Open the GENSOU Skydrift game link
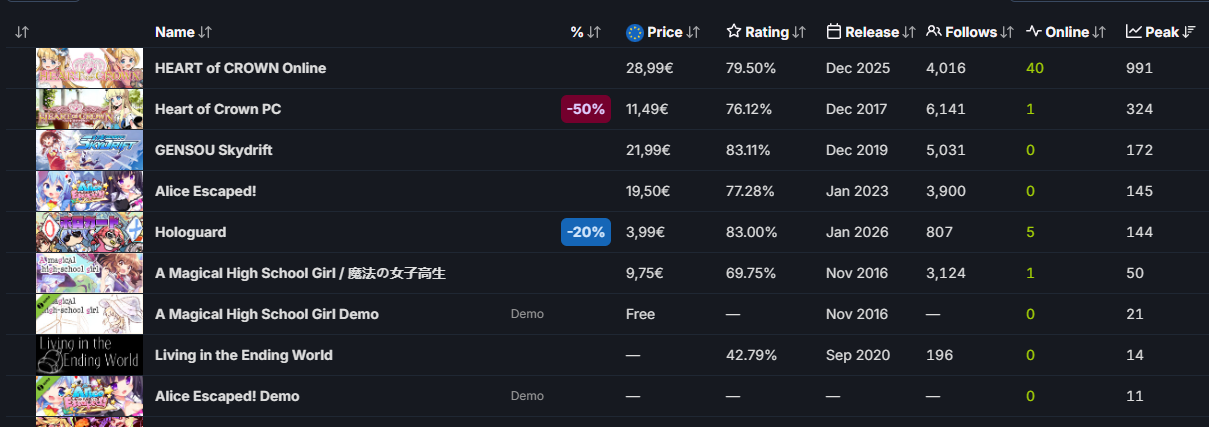 (213, 150)
